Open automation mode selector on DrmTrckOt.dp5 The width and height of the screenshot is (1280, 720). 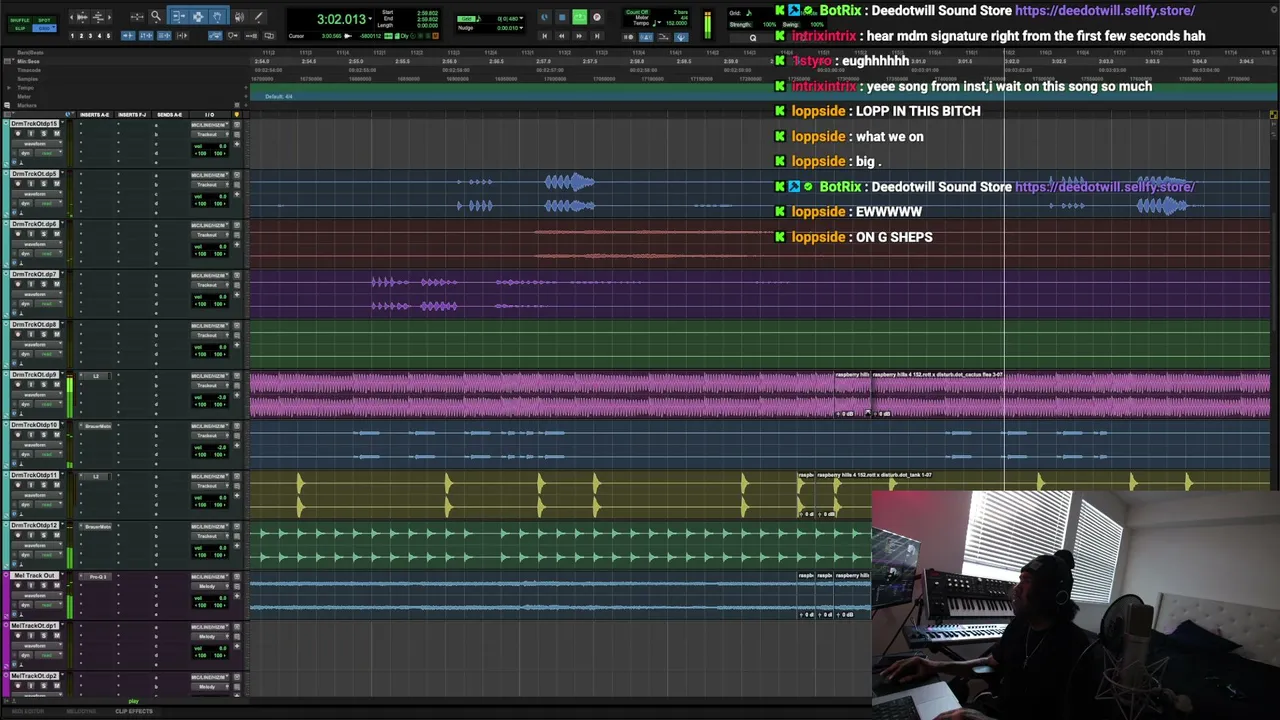pyautogui.click(x=49, y=203)
